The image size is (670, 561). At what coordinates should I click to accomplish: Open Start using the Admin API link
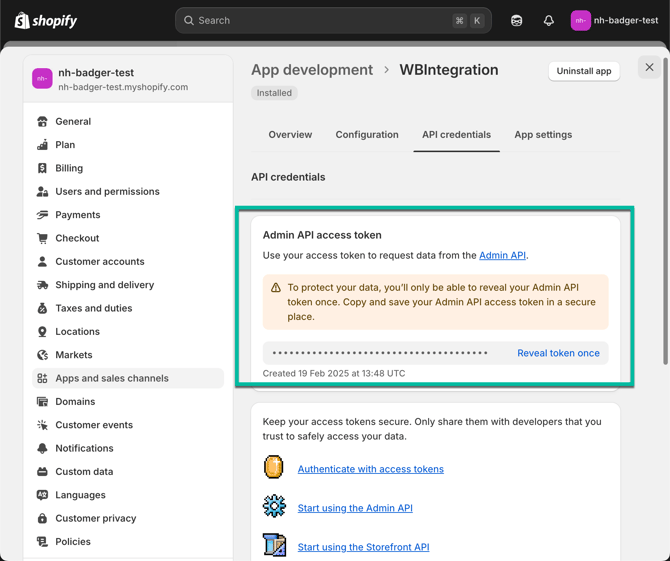click(355, 508)
